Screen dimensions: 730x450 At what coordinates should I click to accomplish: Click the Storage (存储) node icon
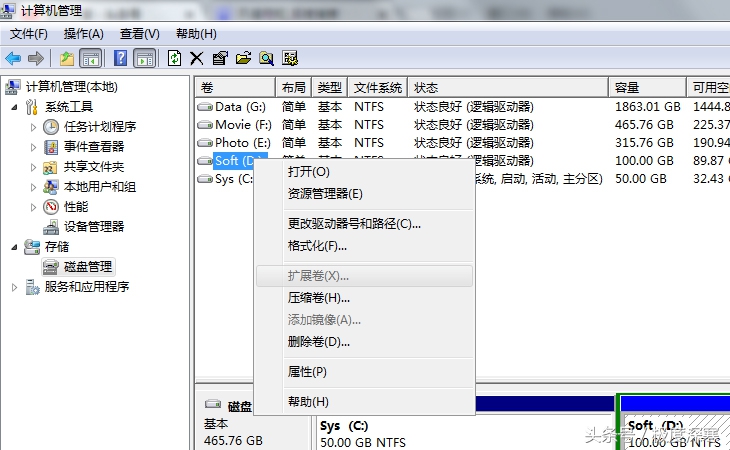(32, 247)
